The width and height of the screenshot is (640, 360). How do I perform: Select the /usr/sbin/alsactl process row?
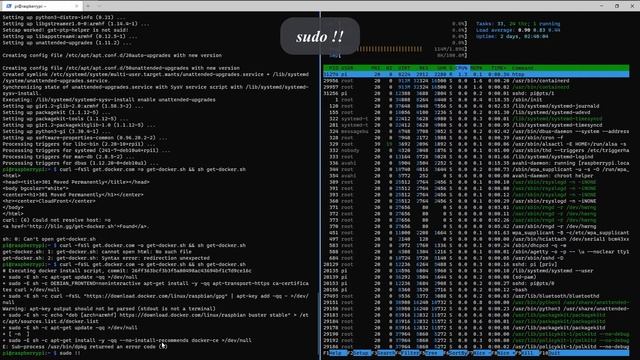click(476, 144)
